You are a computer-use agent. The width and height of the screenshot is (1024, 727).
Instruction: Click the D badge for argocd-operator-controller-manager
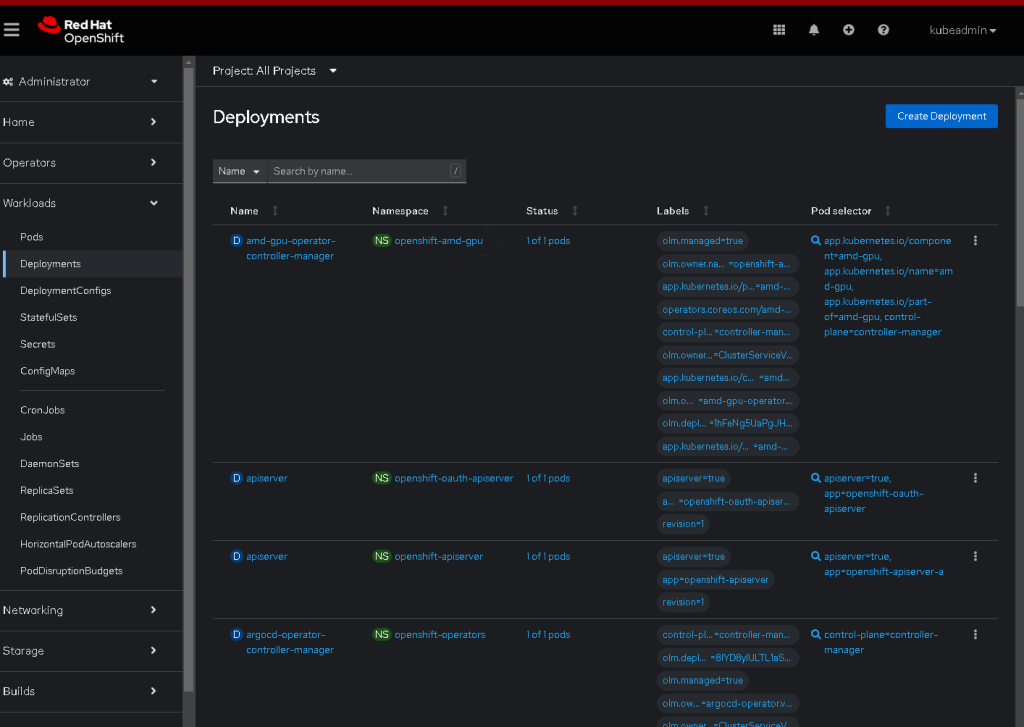[x=236, y=634]
